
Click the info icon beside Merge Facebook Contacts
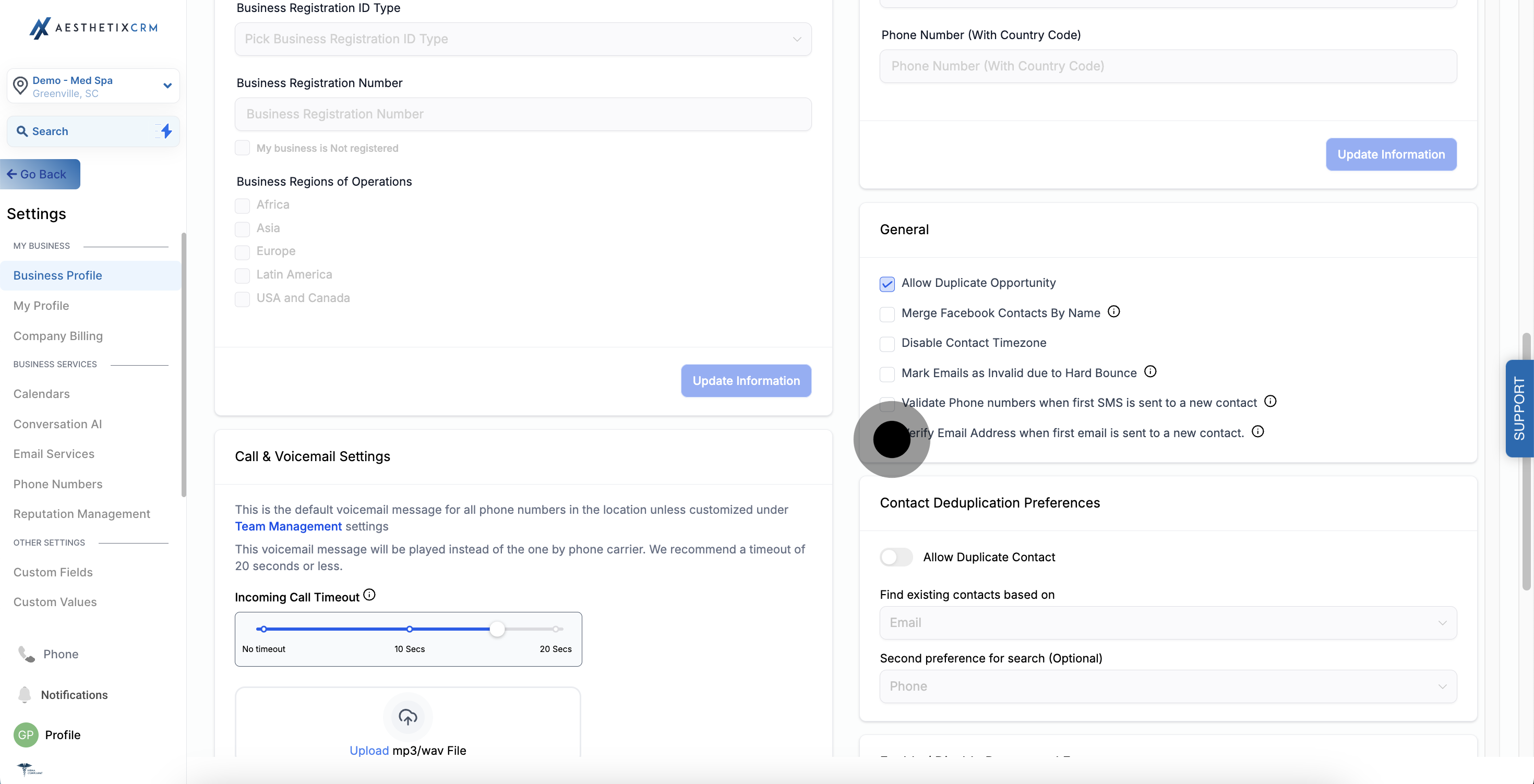pos(1113,311)
